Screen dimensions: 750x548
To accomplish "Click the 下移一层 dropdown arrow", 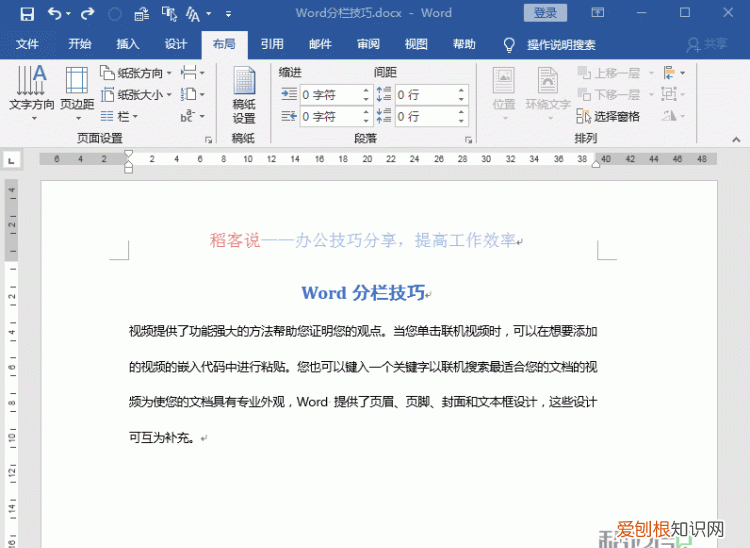I will tap(651, 94).
